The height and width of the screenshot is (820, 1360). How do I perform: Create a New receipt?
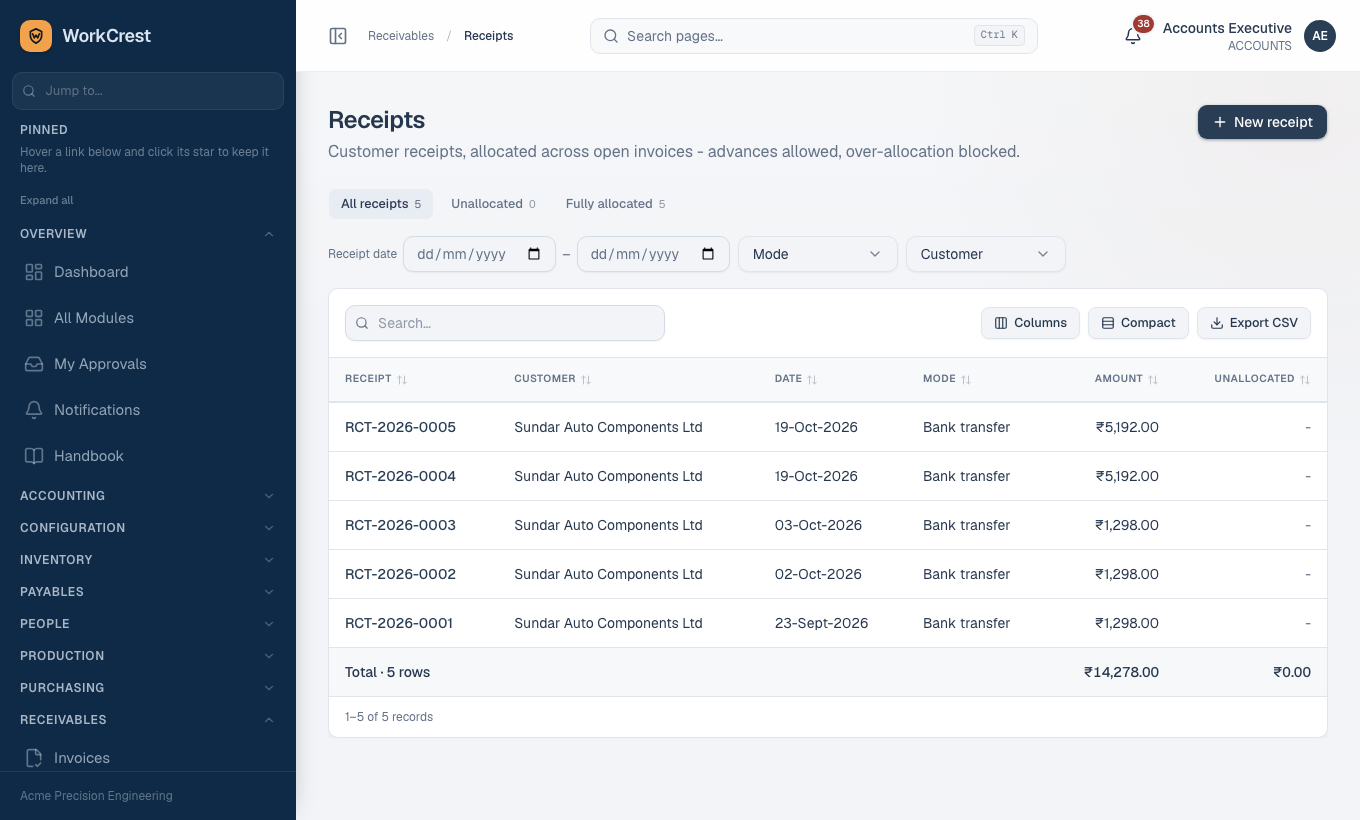[x=1262, y=122]
